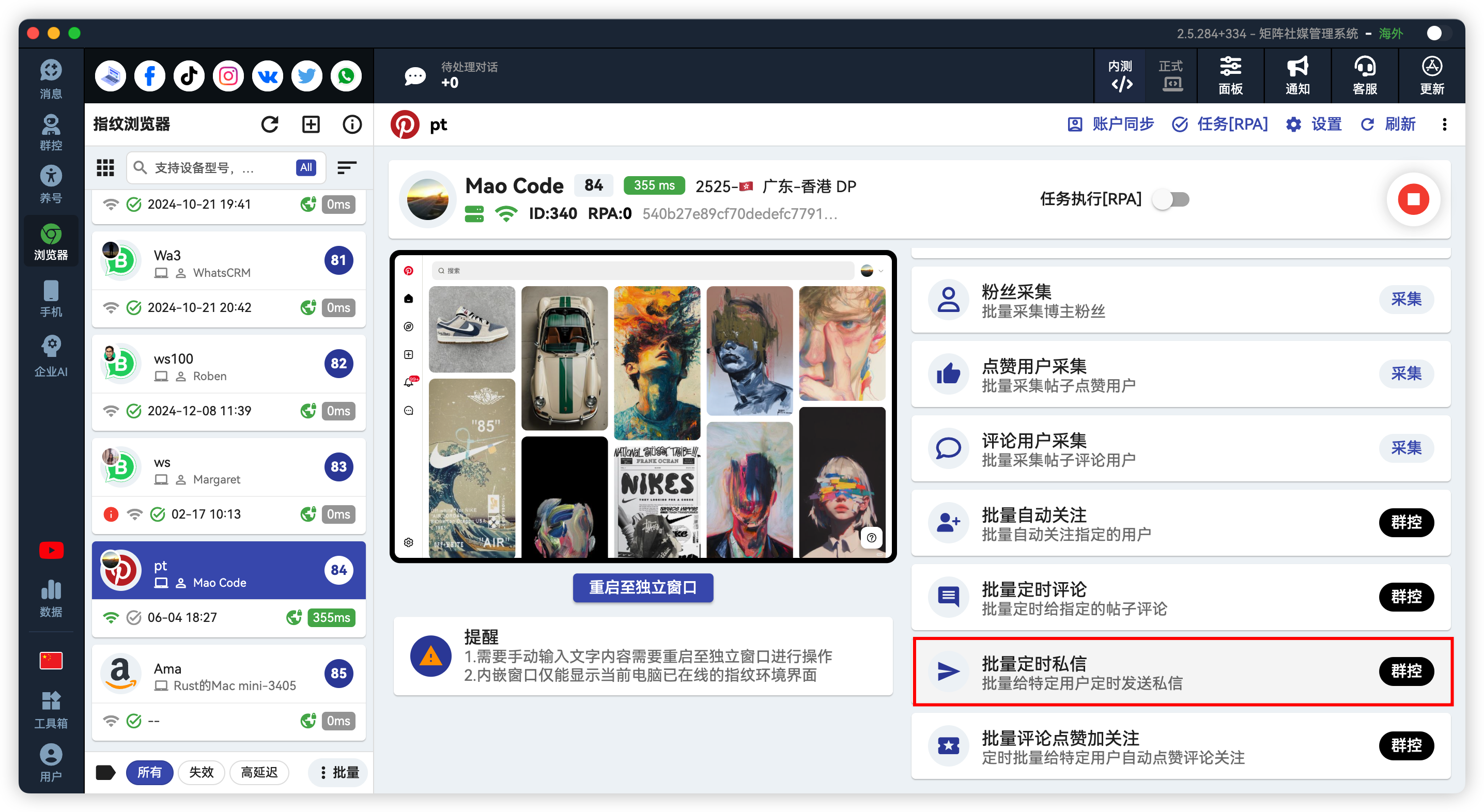Open the 通知 notifications
Image resolution: width=1484 pixels, height=812 pixels.
(x=1297, y=76)
